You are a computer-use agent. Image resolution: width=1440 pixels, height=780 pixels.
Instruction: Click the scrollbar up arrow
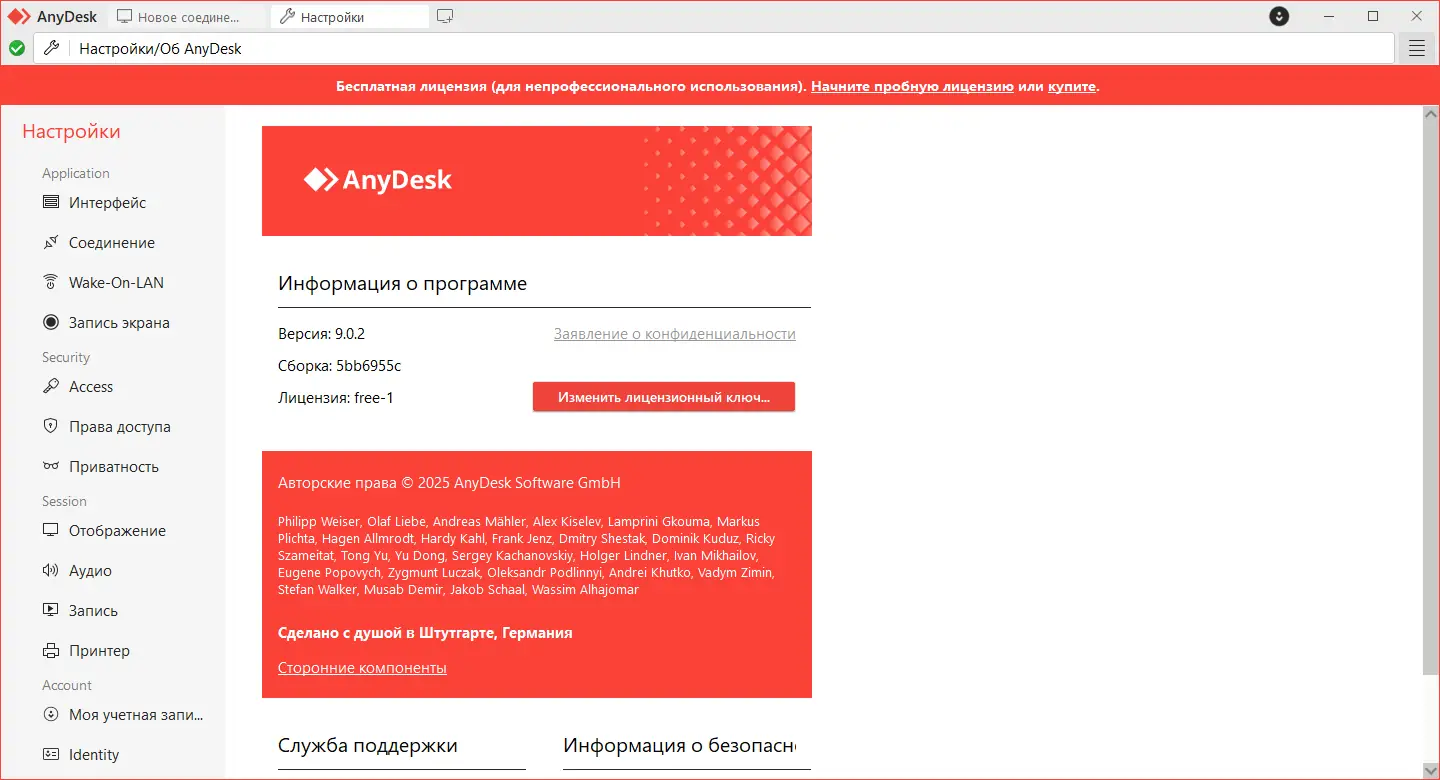pos(1431,112)
